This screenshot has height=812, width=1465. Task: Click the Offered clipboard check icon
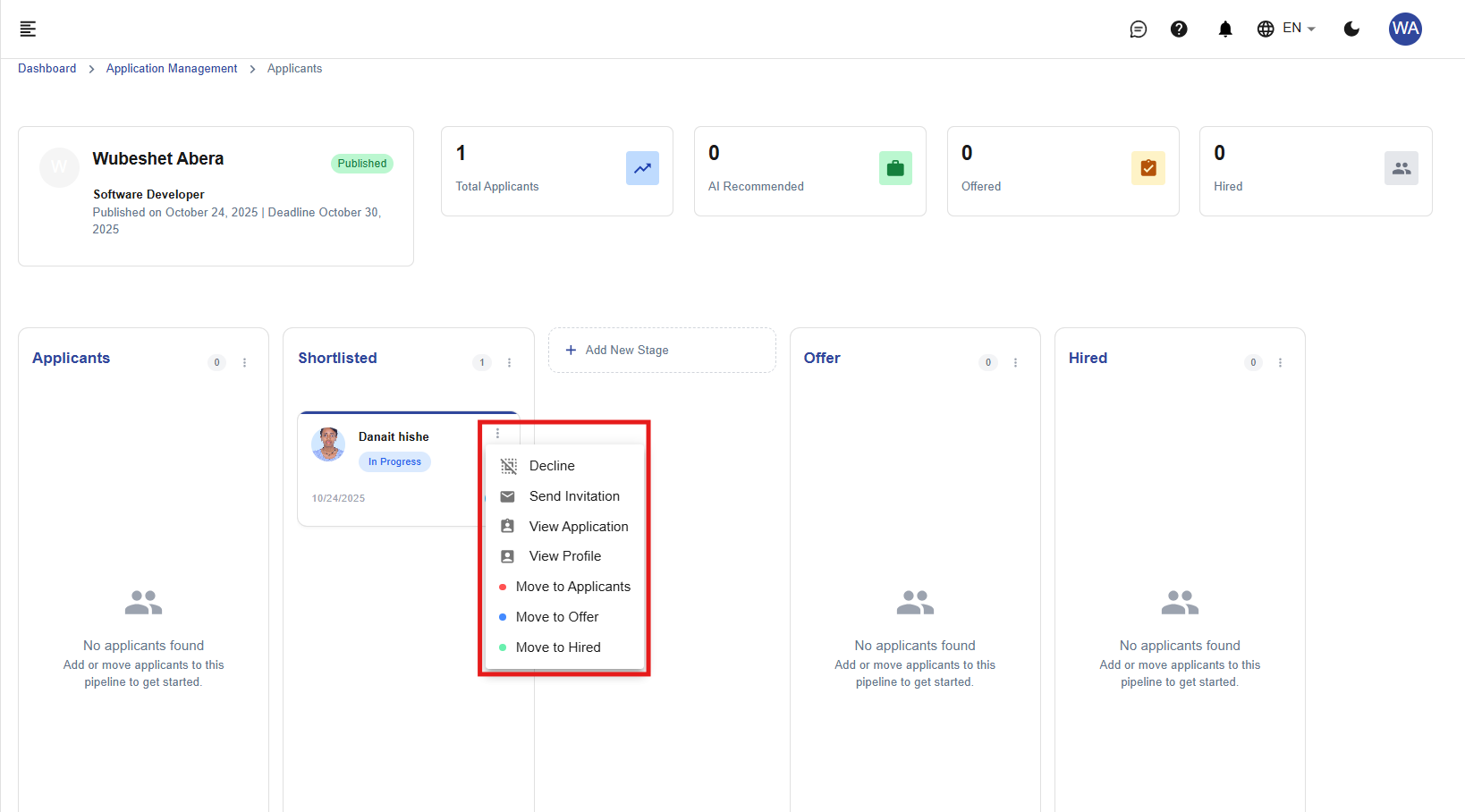(x=1147, y=168)
